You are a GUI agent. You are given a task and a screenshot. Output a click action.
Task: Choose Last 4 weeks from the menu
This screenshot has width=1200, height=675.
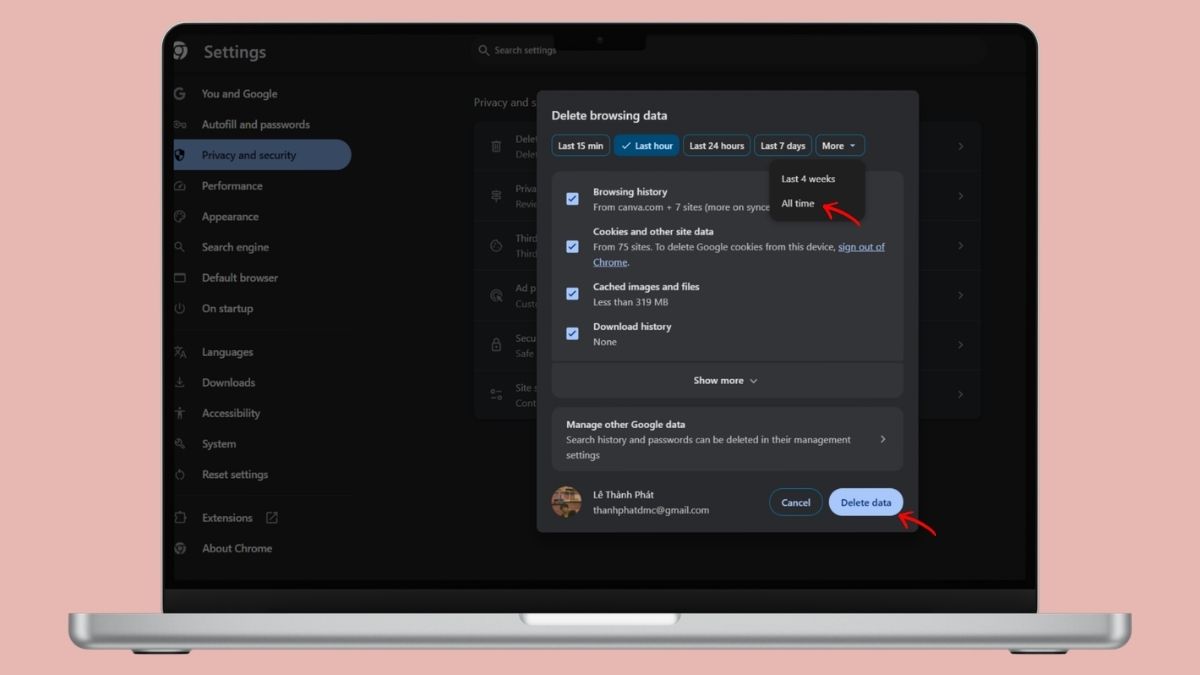point(808,179)
